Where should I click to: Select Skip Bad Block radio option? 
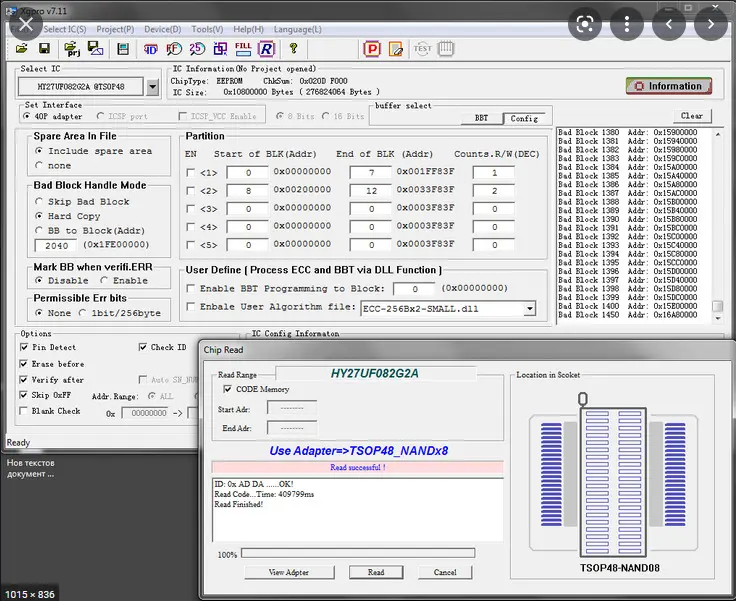click(x=39, y=201)
